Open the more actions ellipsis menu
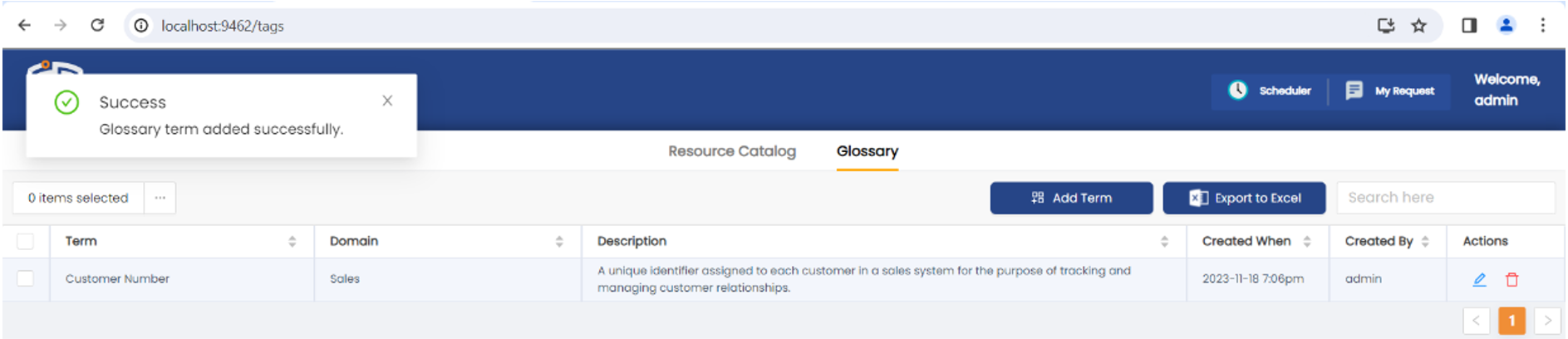This screenshot has height=339, width=1568. pos(160,198)
